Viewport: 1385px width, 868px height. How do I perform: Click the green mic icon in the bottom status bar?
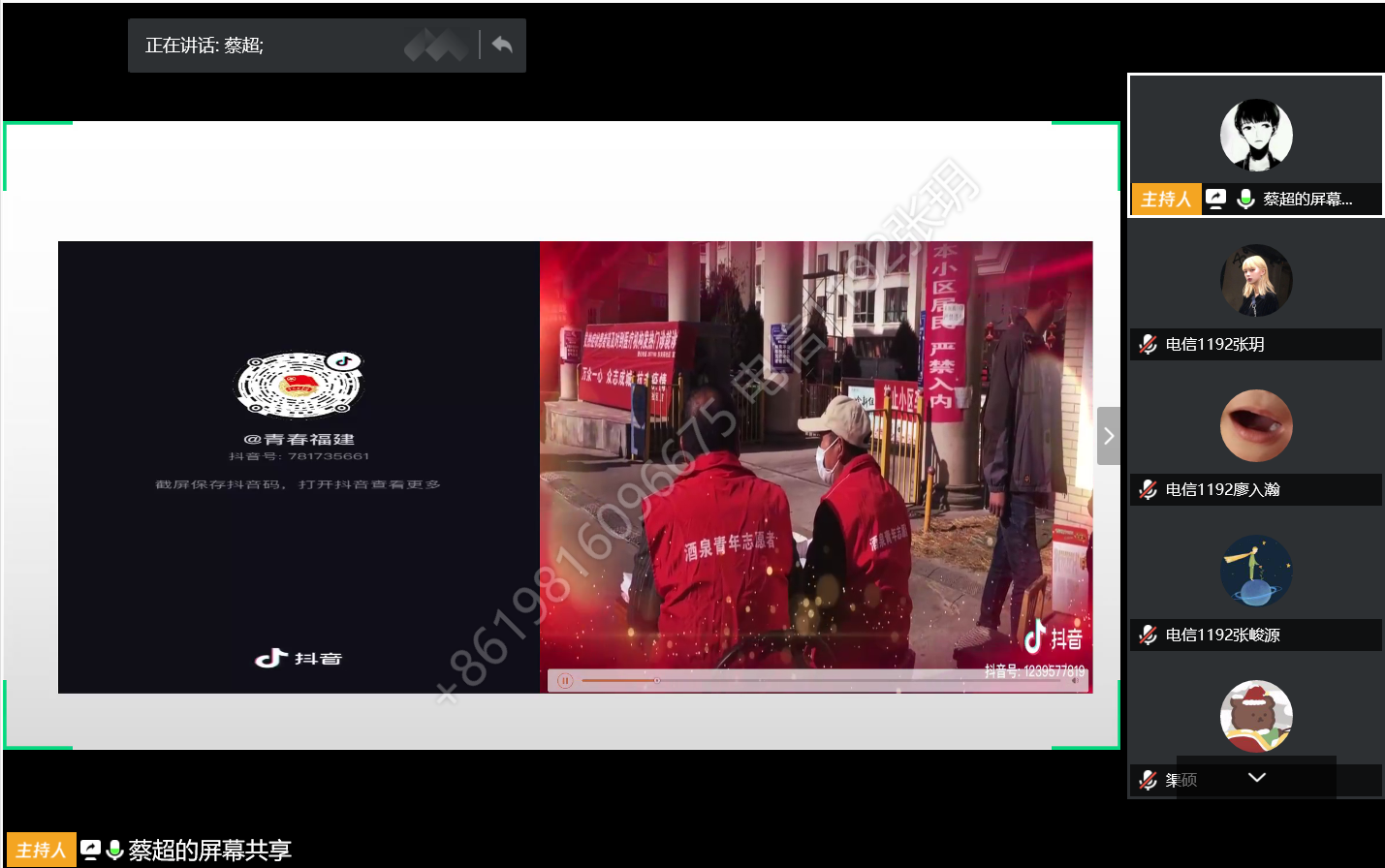(114, 850)
